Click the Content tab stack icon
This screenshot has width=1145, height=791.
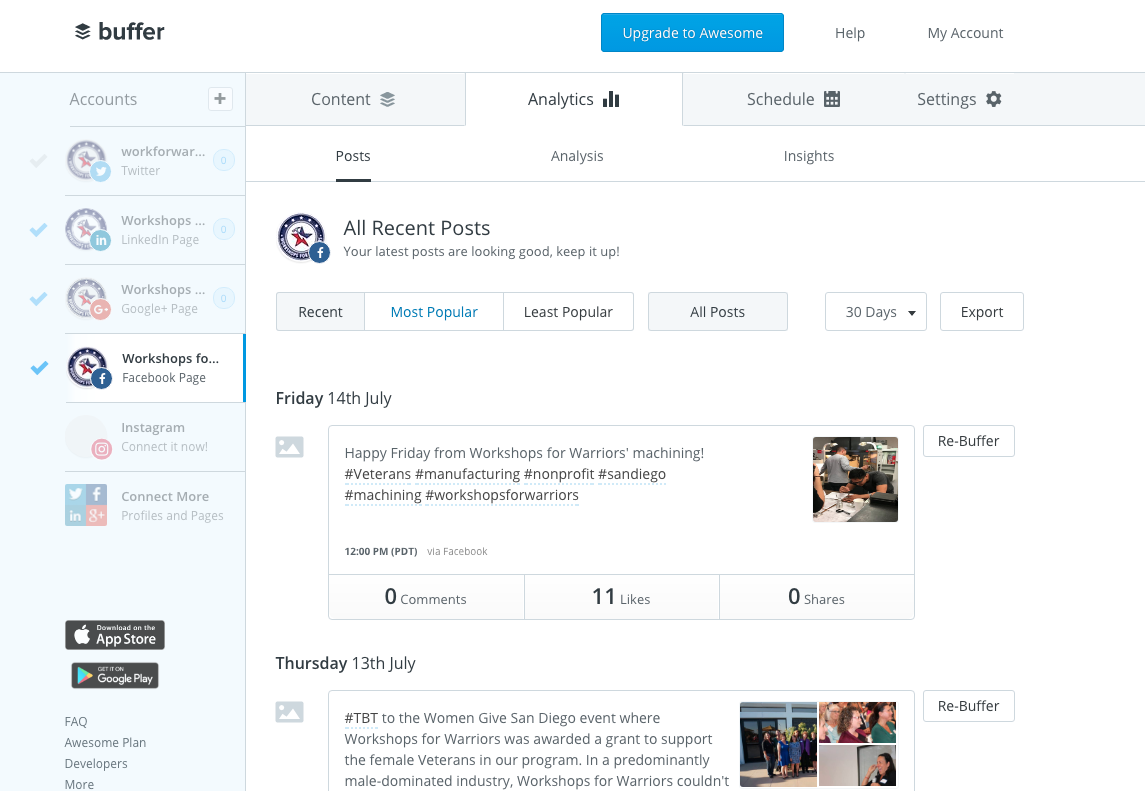point(388,99)
